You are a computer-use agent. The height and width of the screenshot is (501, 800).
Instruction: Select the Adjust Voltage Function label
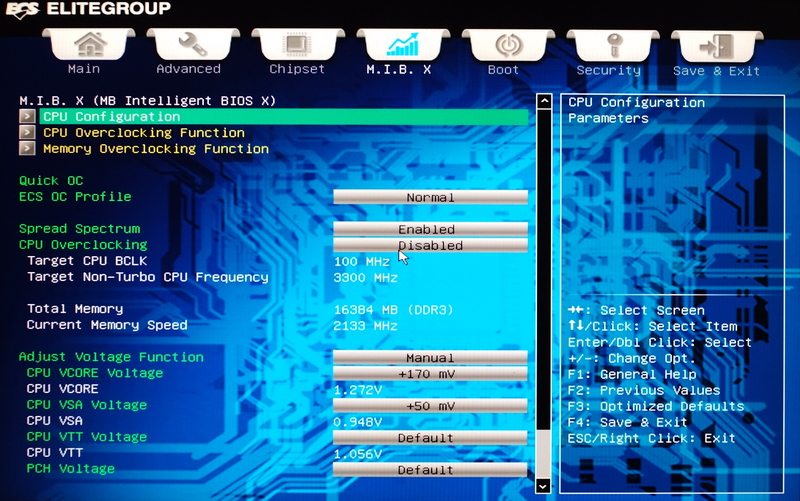pyautogui.click(x=111, y=357)
